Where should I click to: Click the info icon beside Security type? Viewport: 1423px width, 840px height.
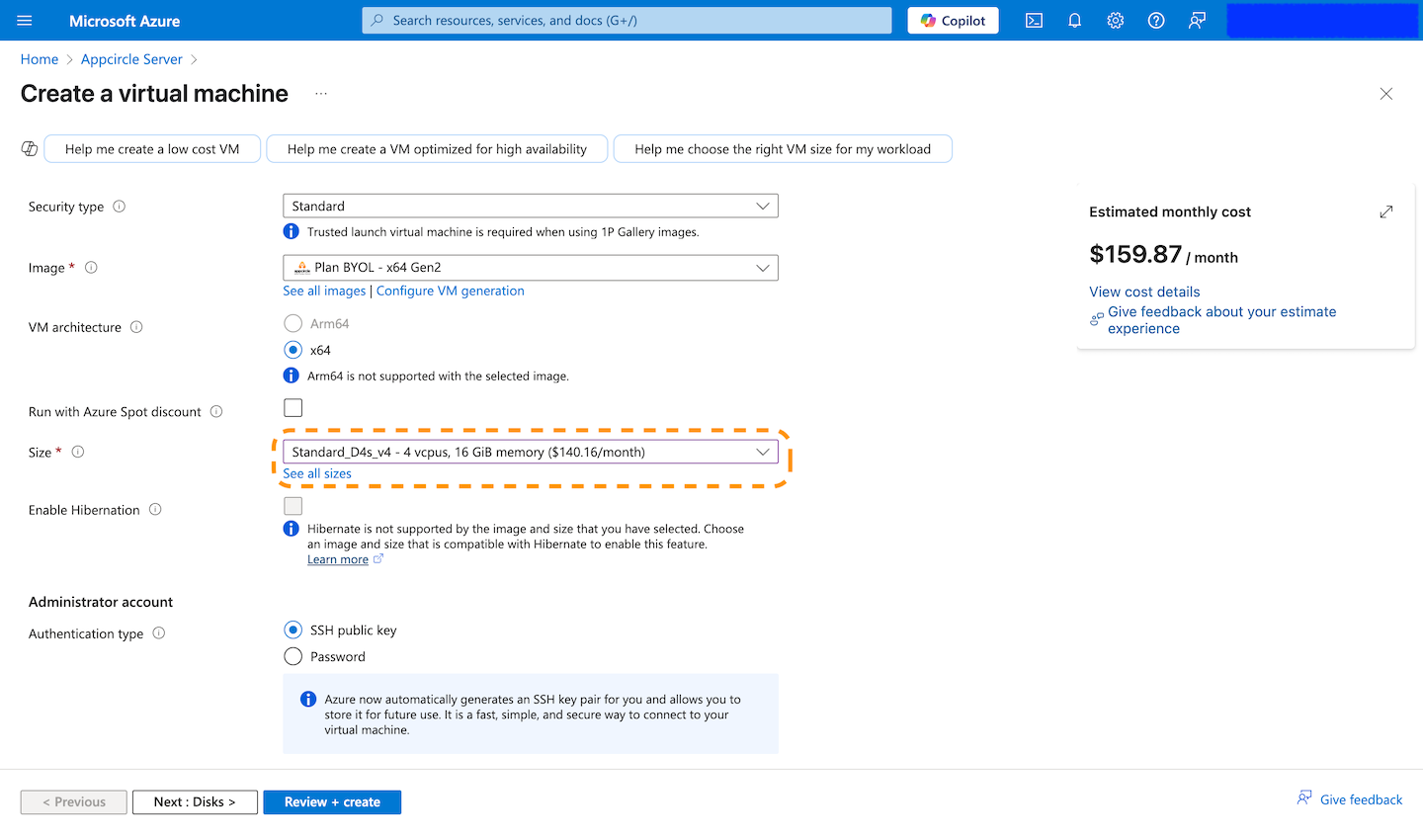click(120, 207)
